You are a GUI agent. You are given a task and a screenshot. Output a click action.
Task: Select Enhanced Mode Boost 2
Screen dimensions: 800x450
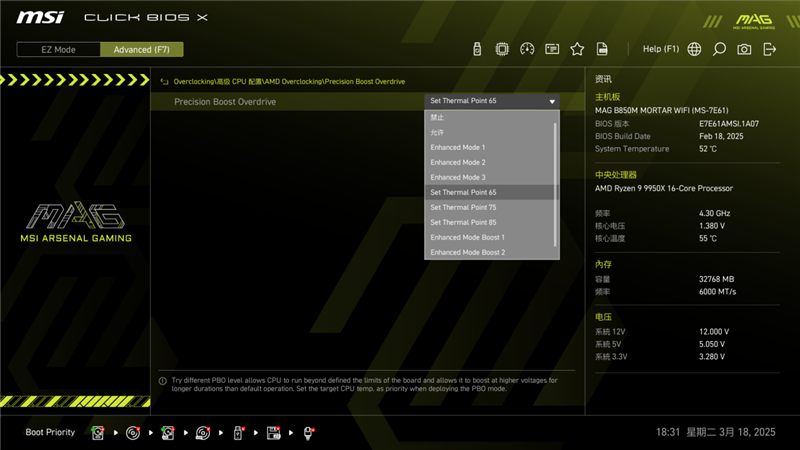[490, 253]
